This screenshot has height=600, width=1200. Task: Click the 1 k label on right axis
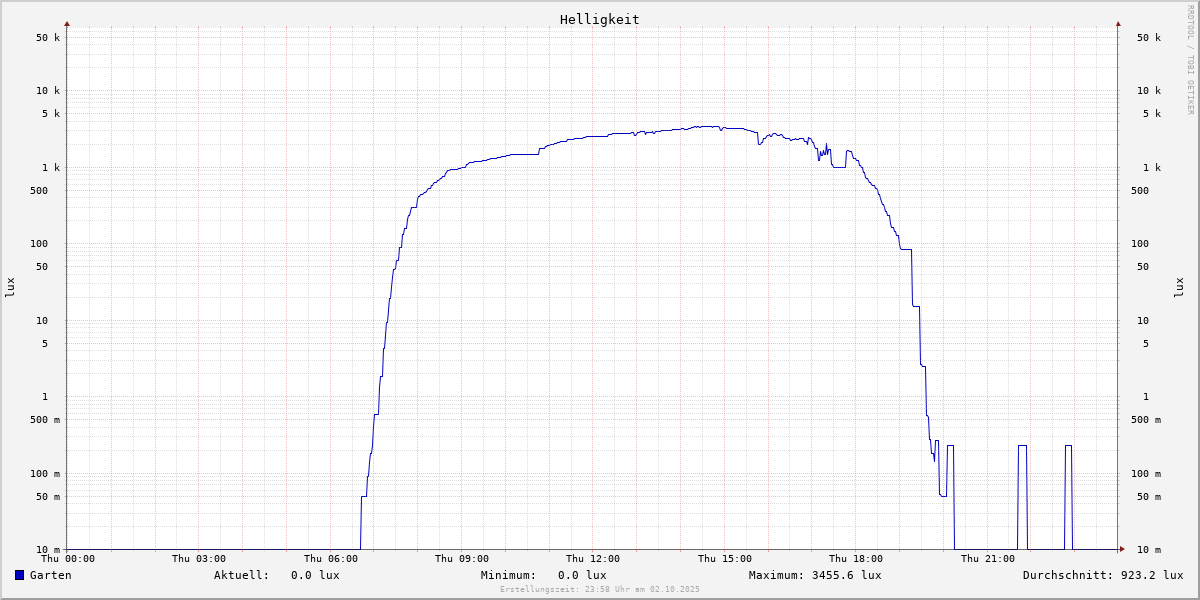[1152, 168]
